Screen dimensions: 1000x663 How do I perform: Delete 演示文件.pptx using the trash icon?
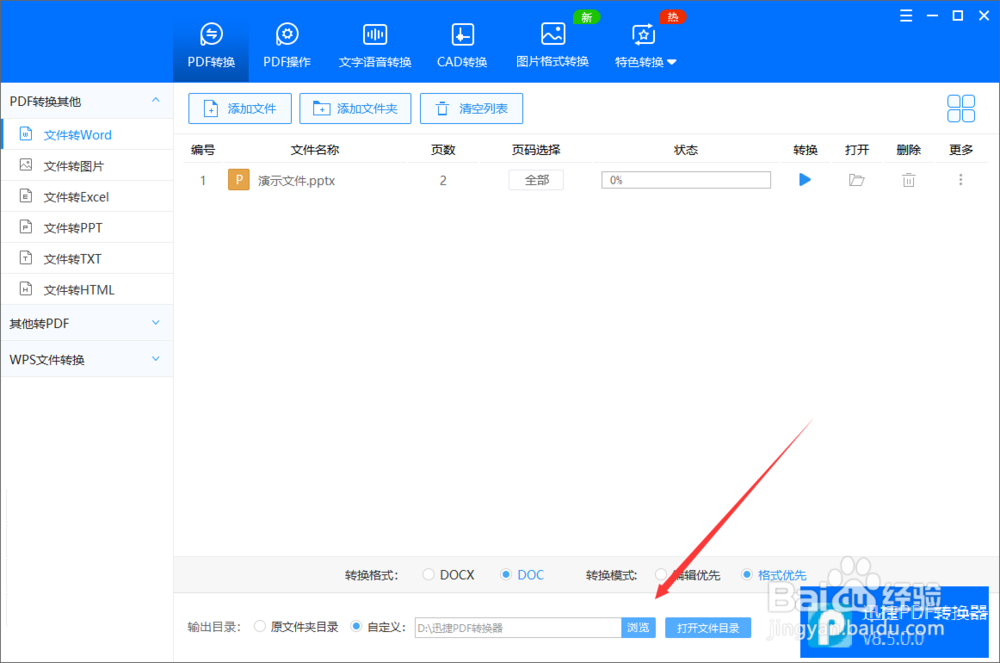click(x=908, y=180)
